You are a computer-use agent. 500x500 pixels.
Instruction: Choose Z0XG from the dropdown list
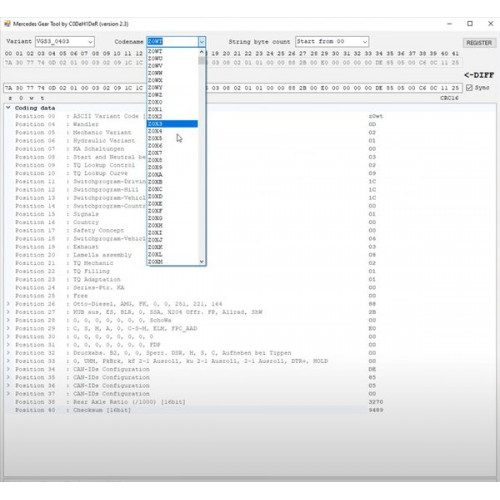[172, 218]
